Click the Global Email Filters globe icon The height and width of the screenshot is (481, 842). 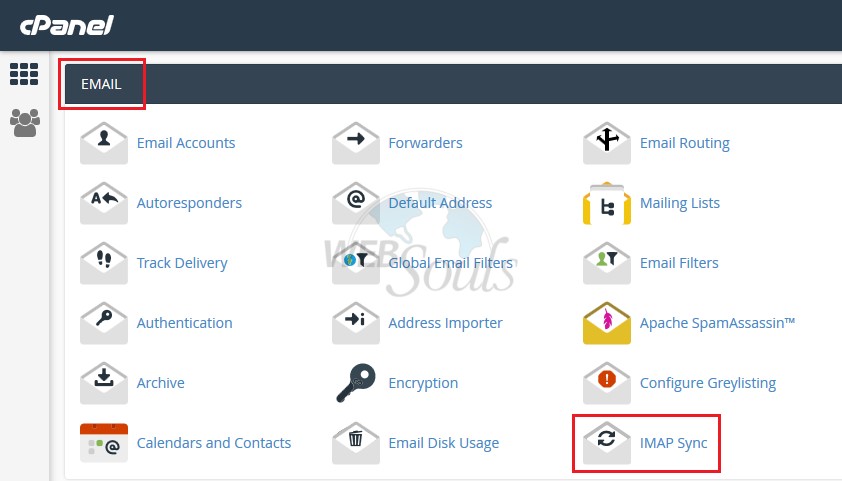355,263
